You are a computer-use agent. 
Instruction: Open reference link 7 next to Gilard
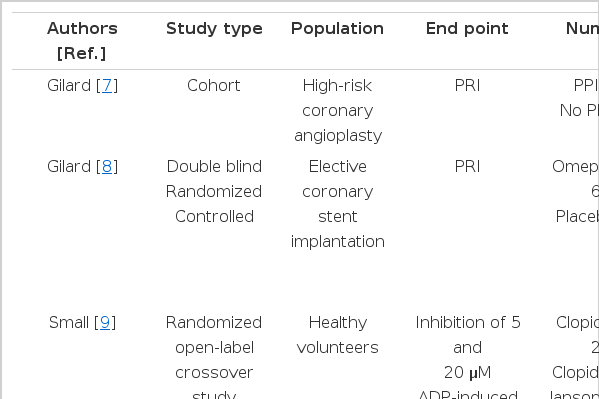pos(107,86)
